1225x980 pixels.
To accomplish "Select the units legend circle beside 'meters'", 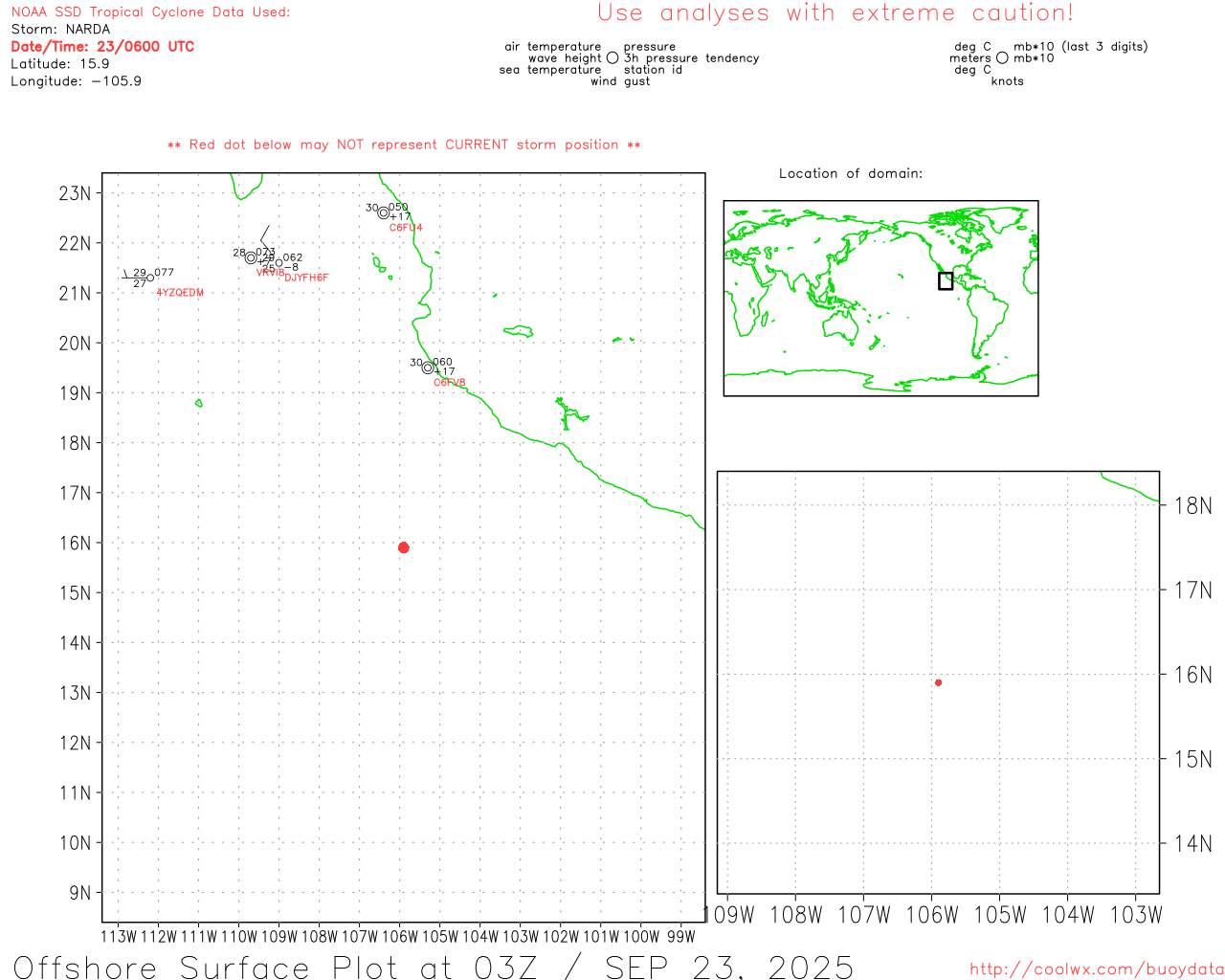I will [1002, 57].
